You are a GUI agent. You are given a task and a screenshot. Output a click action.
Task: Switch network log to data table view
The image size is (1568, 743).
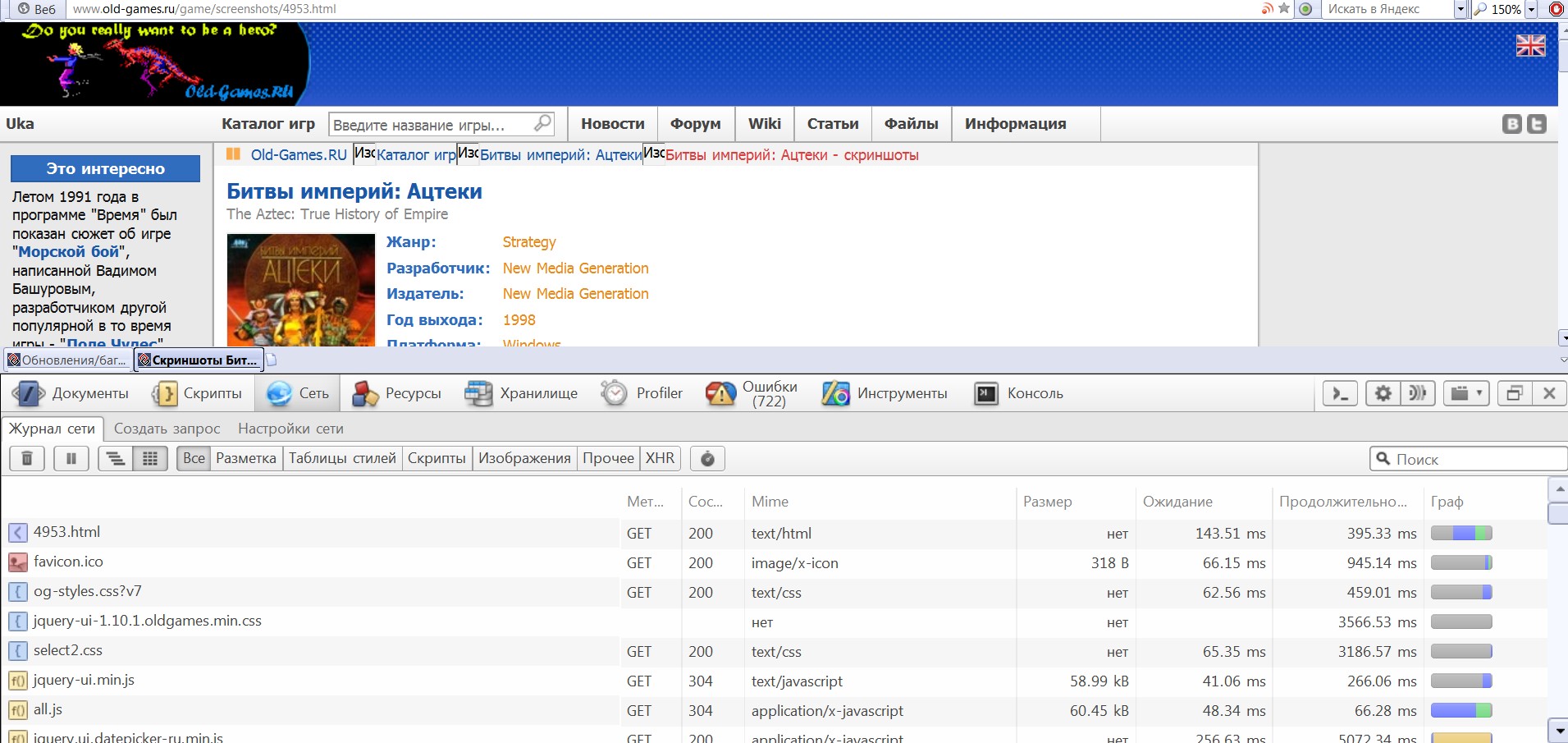[150, 458]
